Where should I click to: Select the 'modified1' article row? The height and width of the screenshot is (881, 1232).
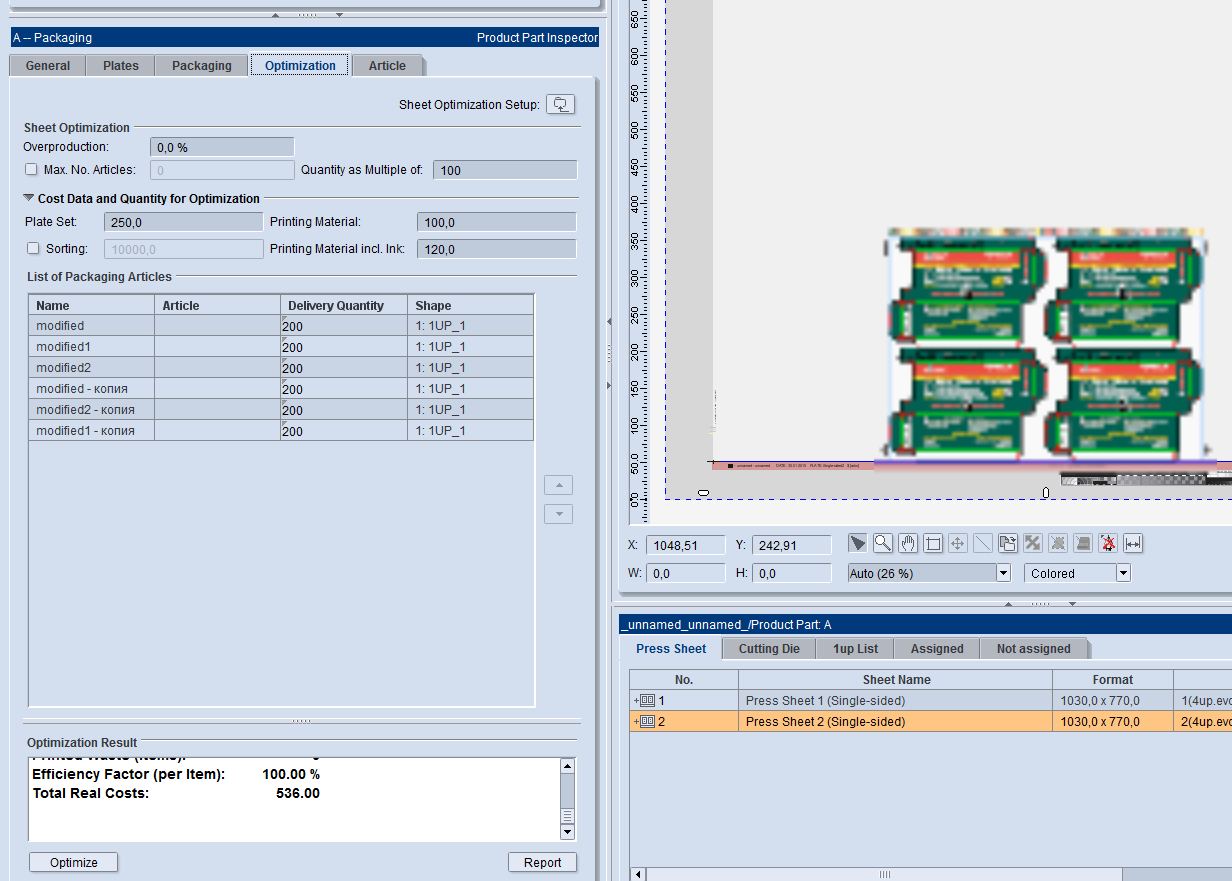click(x=281, y=346)
